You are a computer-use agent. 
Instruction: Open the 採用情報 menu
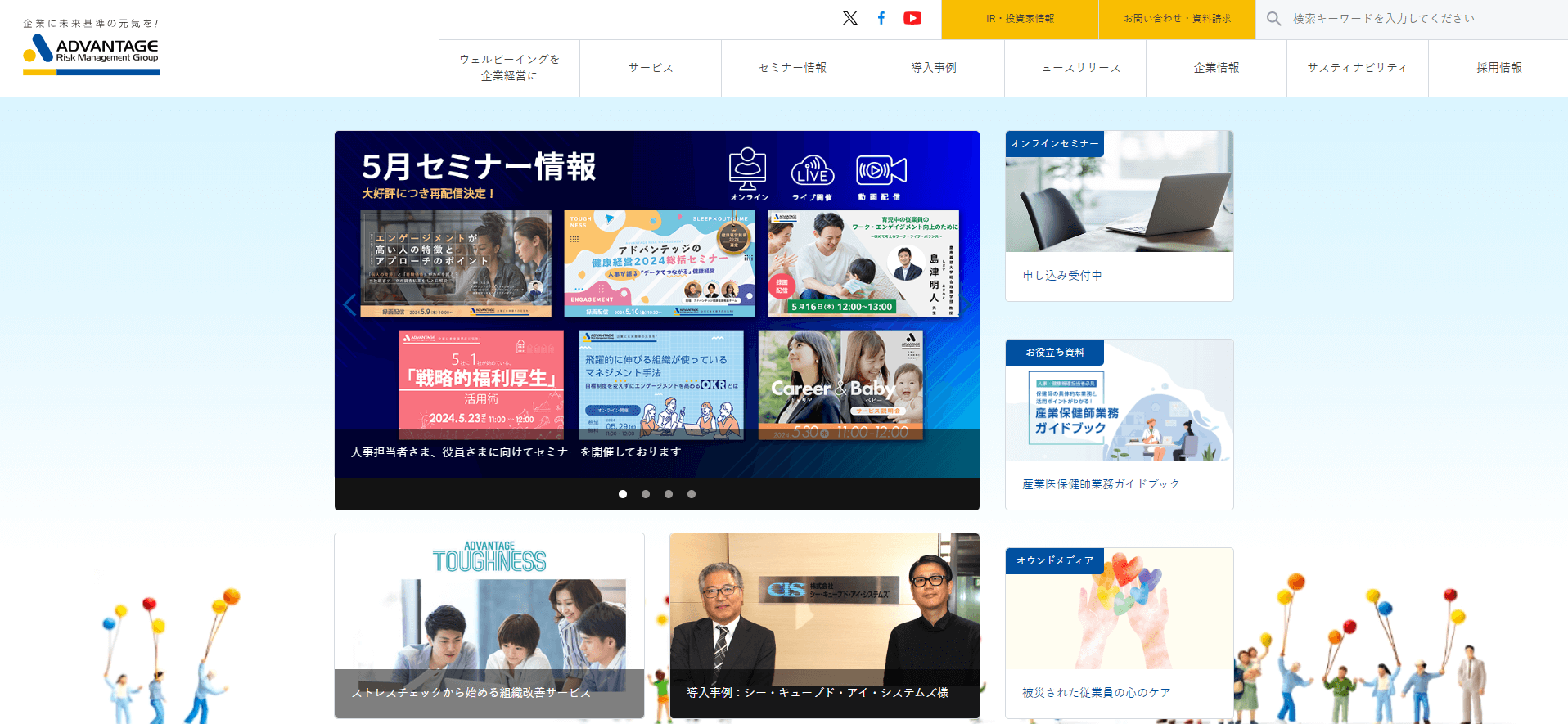pyautogui.click(x=1498, y=68)
